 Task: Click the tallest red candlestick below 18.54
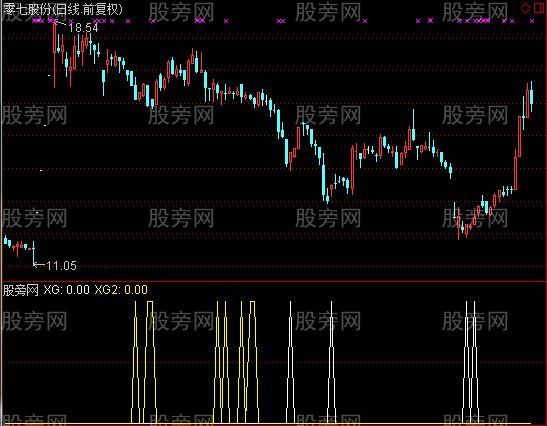[54, 55]
